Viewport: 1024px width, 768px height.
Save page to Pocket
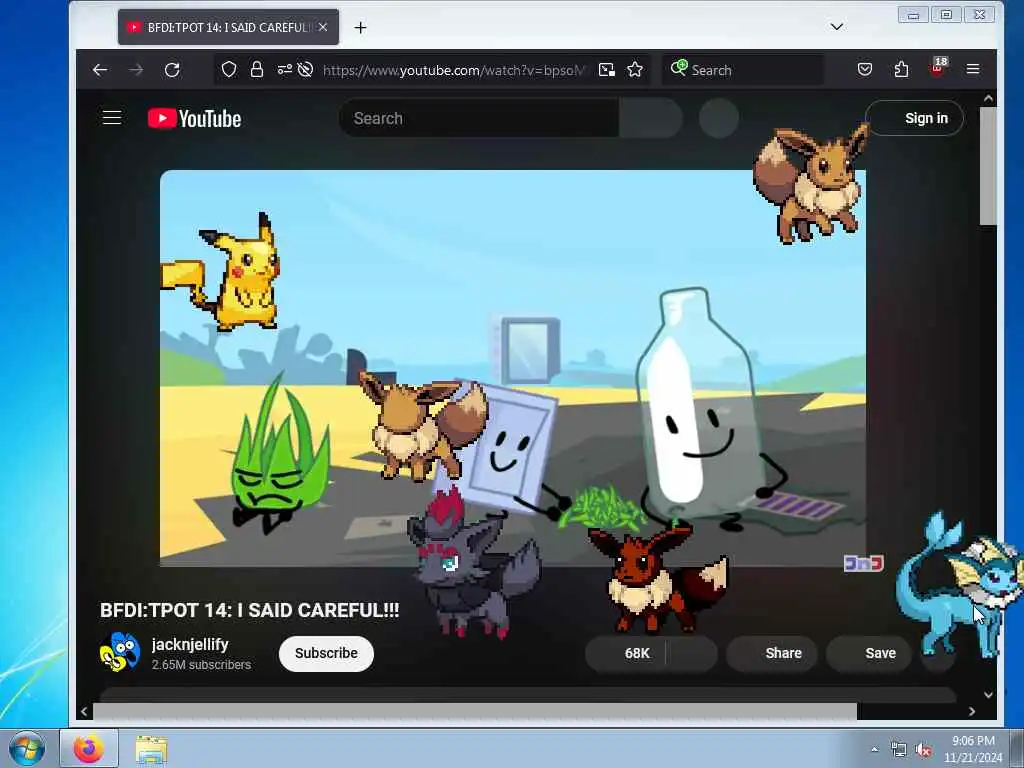point(865,69)
